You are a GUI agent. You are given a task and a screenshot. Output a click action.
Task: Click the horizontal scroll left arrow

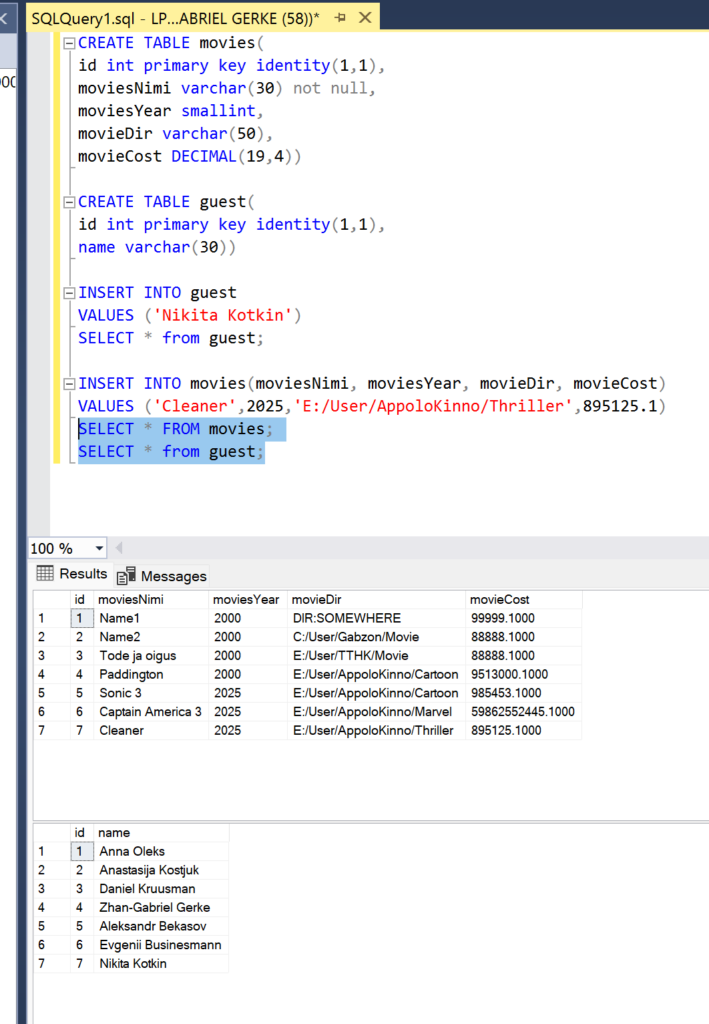[119, 548]
